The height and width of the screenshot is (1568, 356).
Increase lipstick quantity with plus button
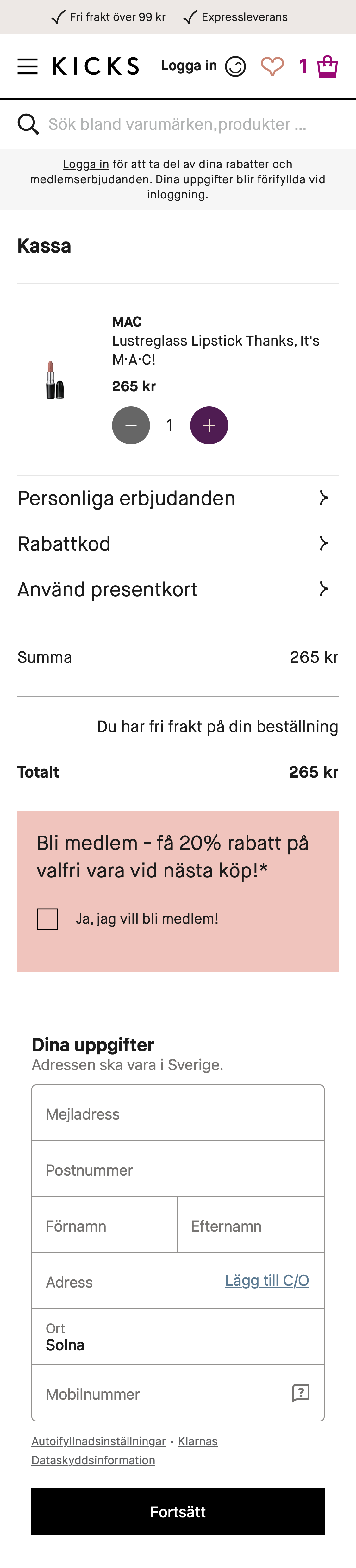(209, 425)
